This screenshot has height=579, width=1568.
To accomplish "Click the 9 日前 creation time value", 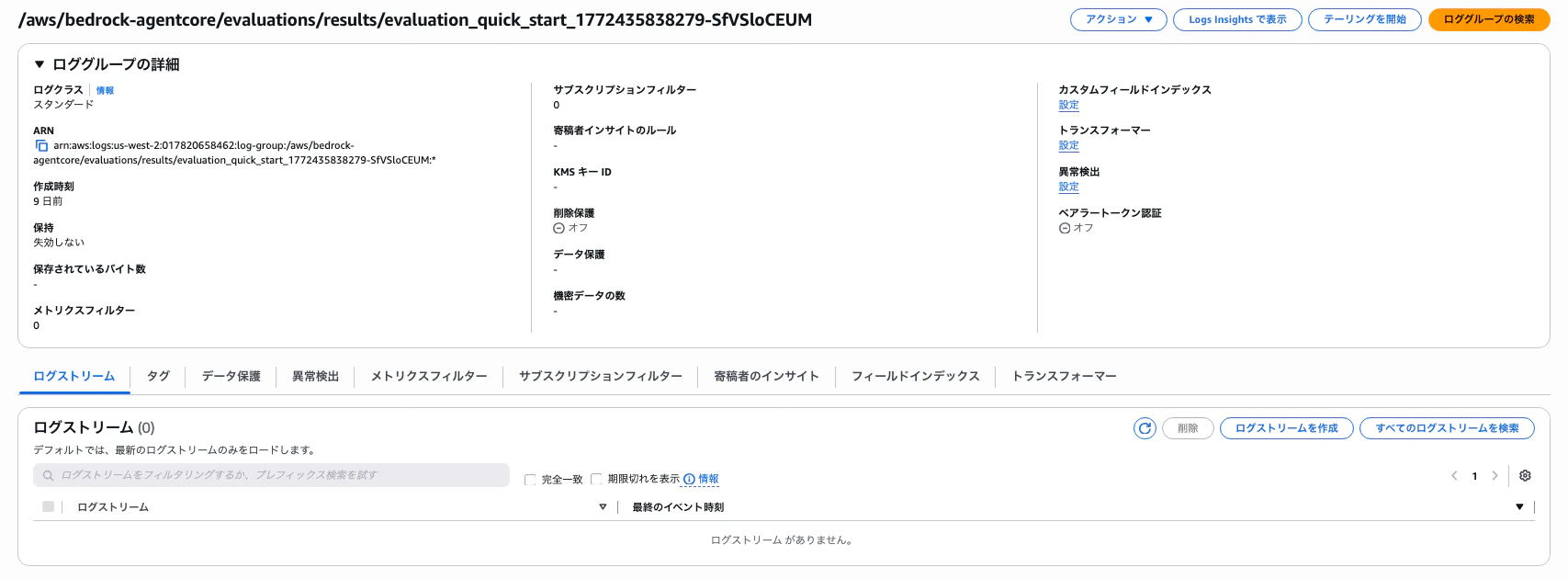I will (48, 201).
